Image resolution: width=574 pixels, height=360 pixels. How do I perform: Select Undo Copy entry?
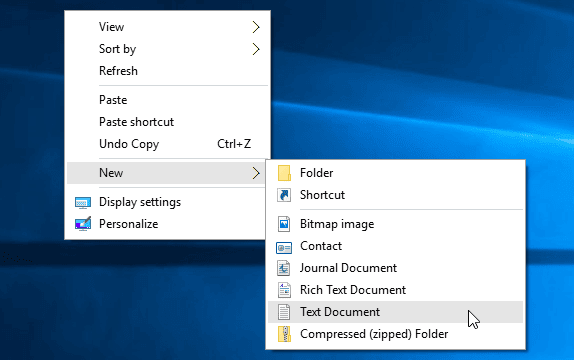[168, 144]
